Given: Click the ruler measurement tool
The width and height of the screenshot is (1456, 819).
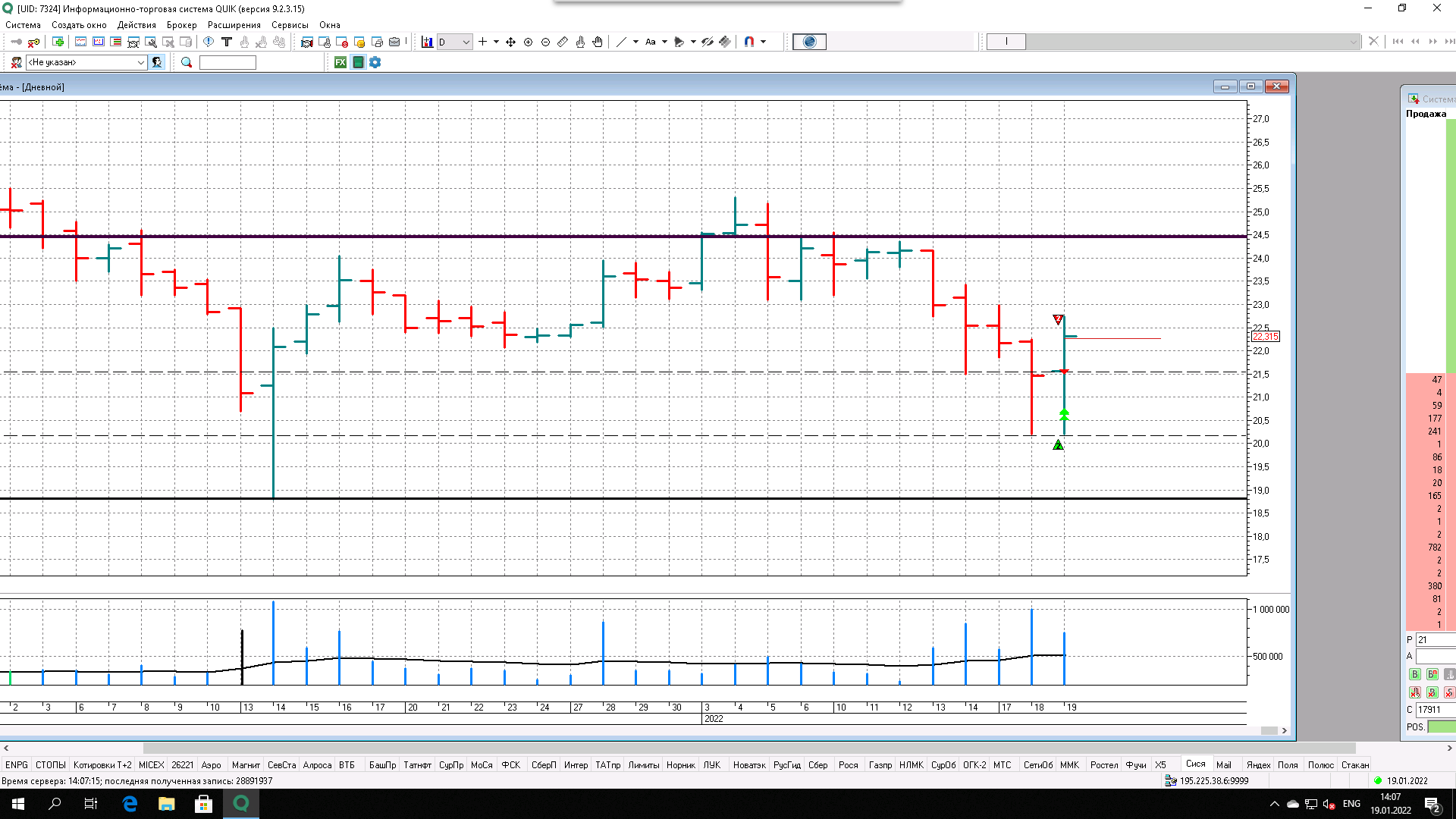Looking at the screenshot, I should [563, 42].
